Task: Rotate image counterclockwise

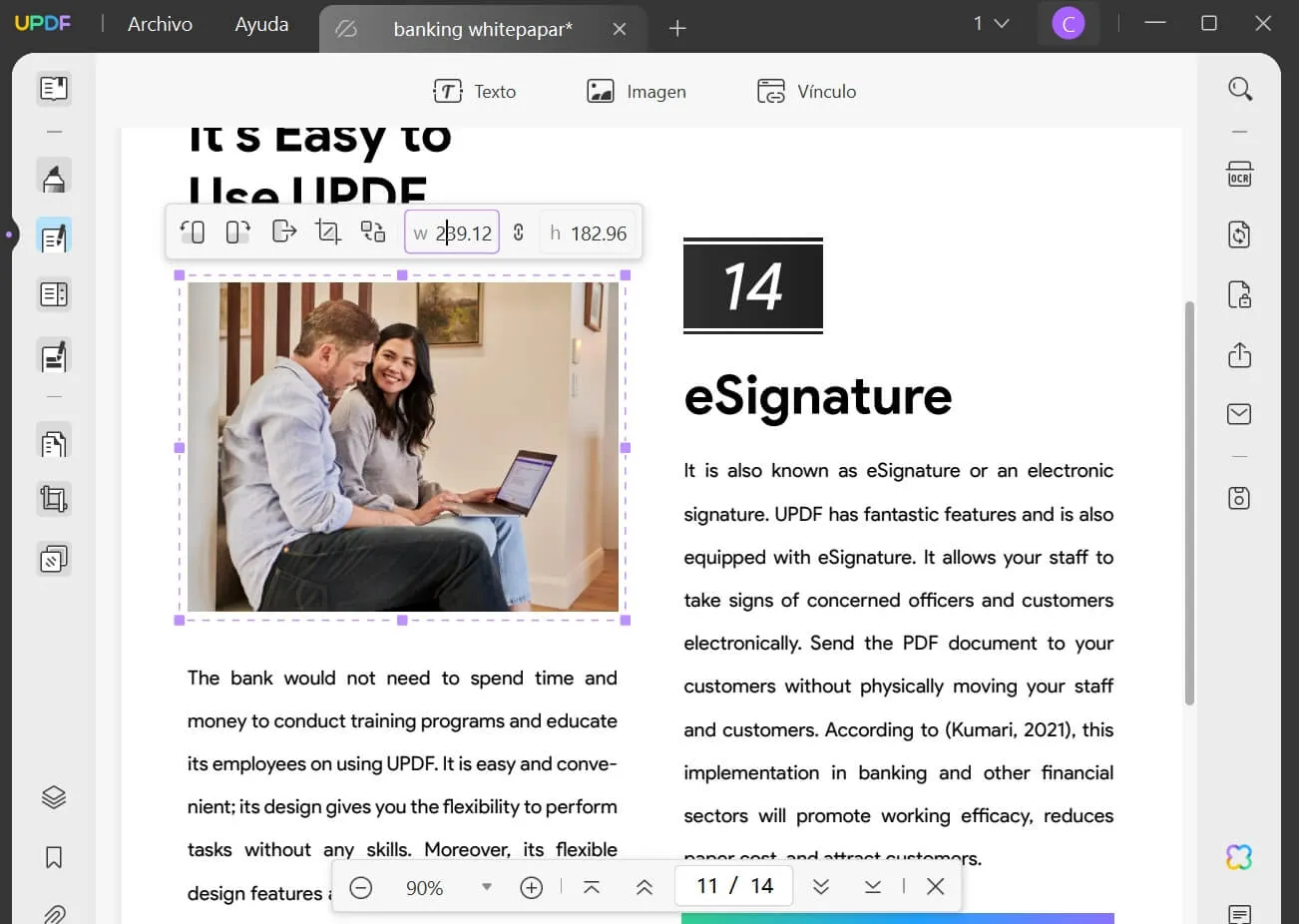Action: [x=193, y=232]
